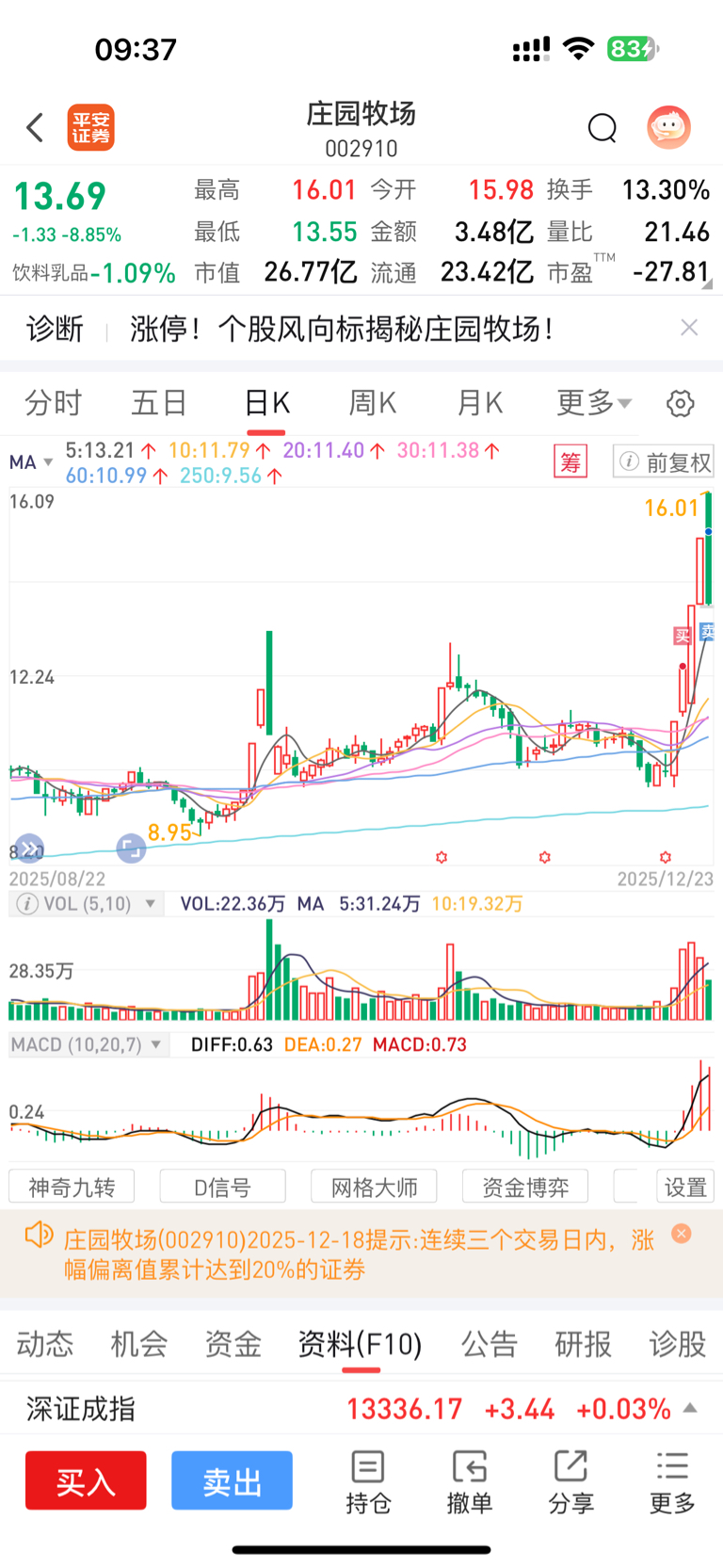Screen dimensions: 723x1568
Task: Switch to 周K chart tab
Action: pos(373,403)
